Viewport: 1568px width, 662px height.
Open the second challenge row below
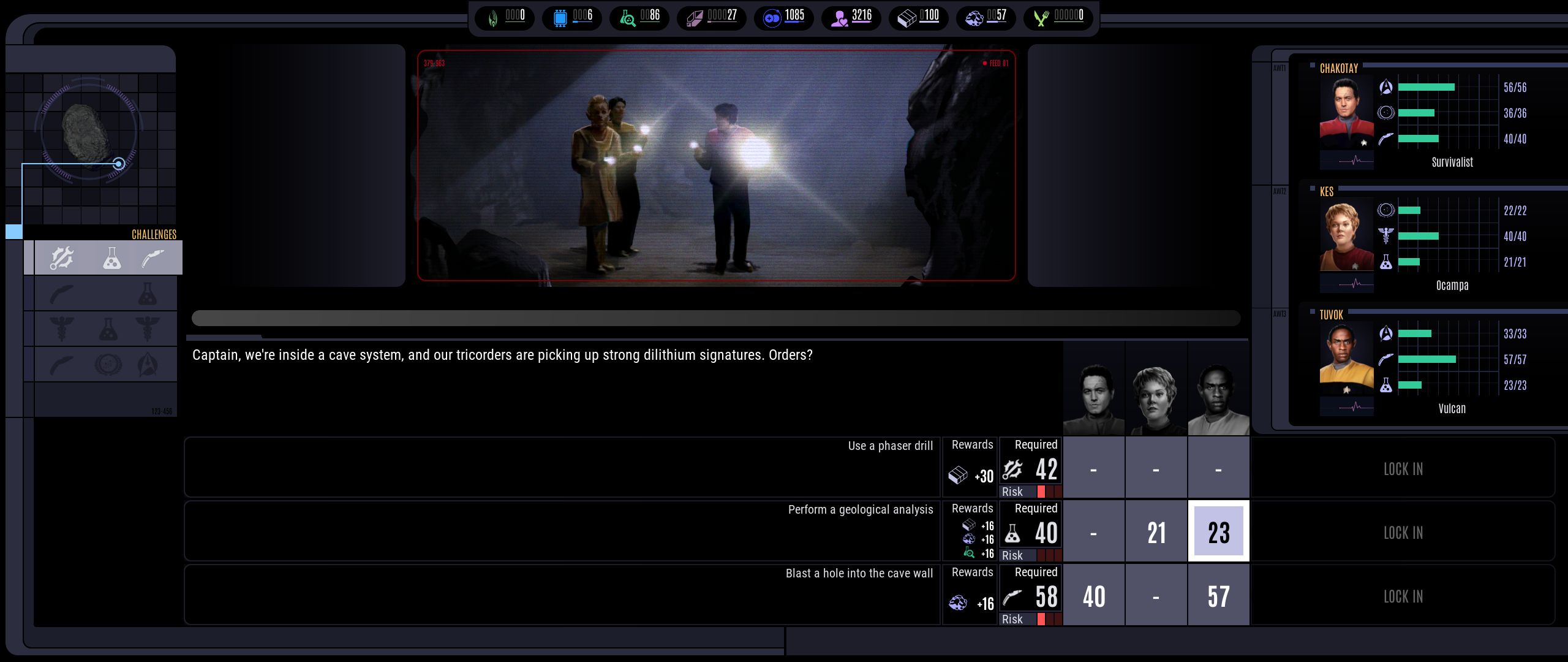(x=105, y=294)
